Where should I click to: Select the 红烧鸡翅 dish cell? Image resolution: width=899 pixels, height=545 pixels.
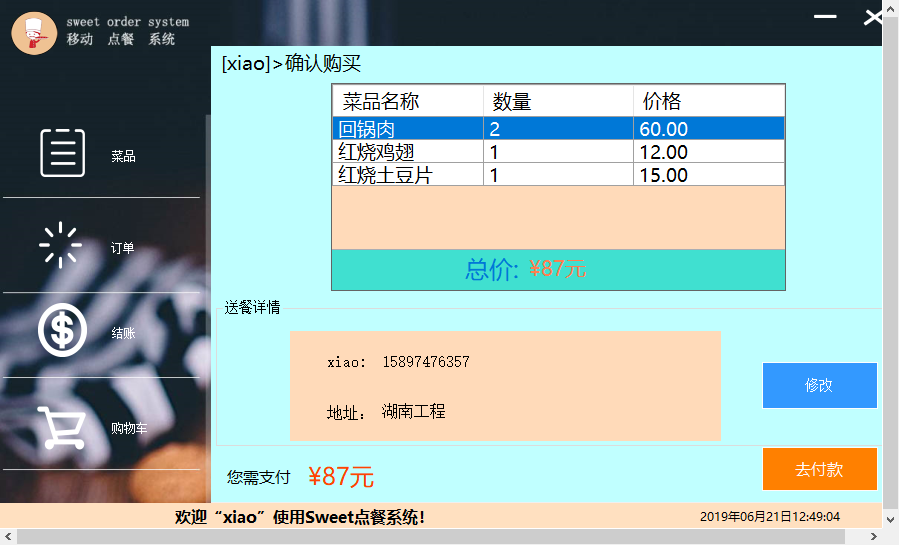tap(408, 152)
